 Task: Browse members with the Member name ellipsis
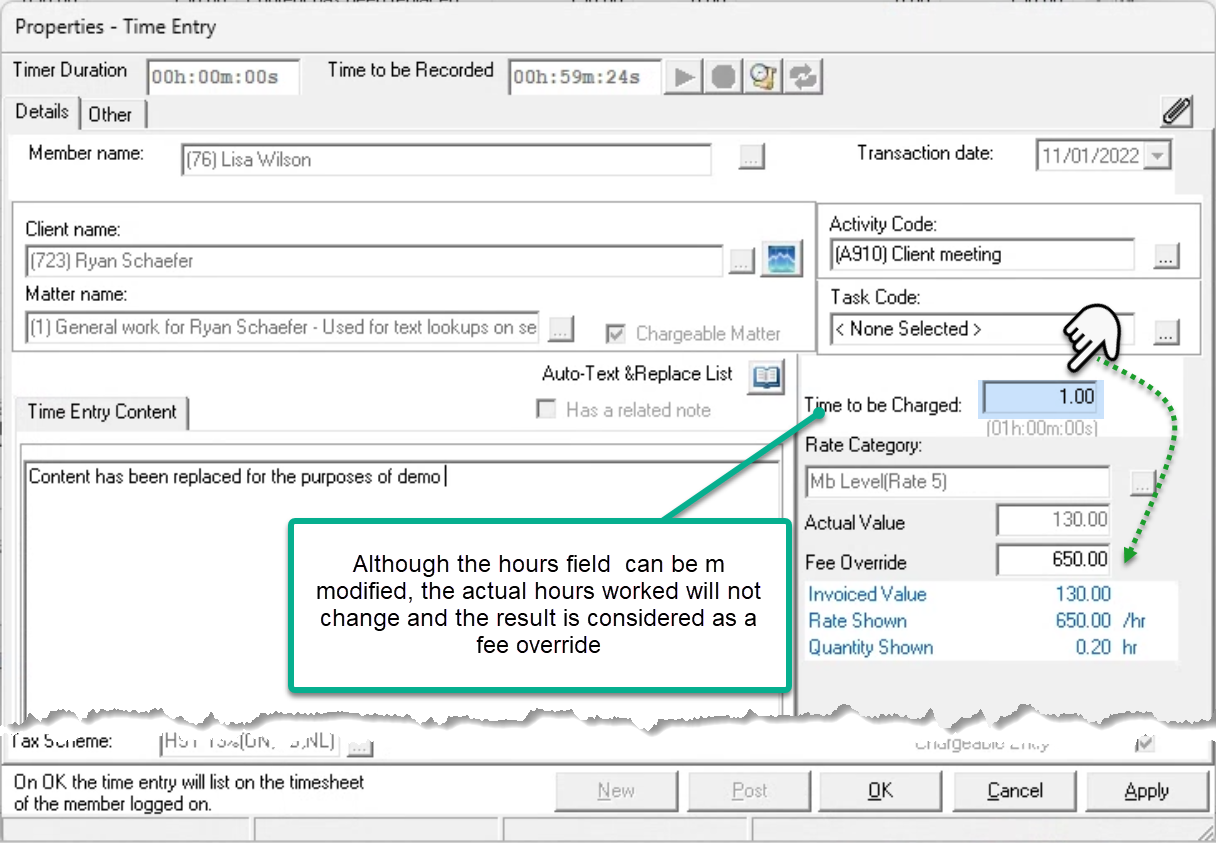752,157
